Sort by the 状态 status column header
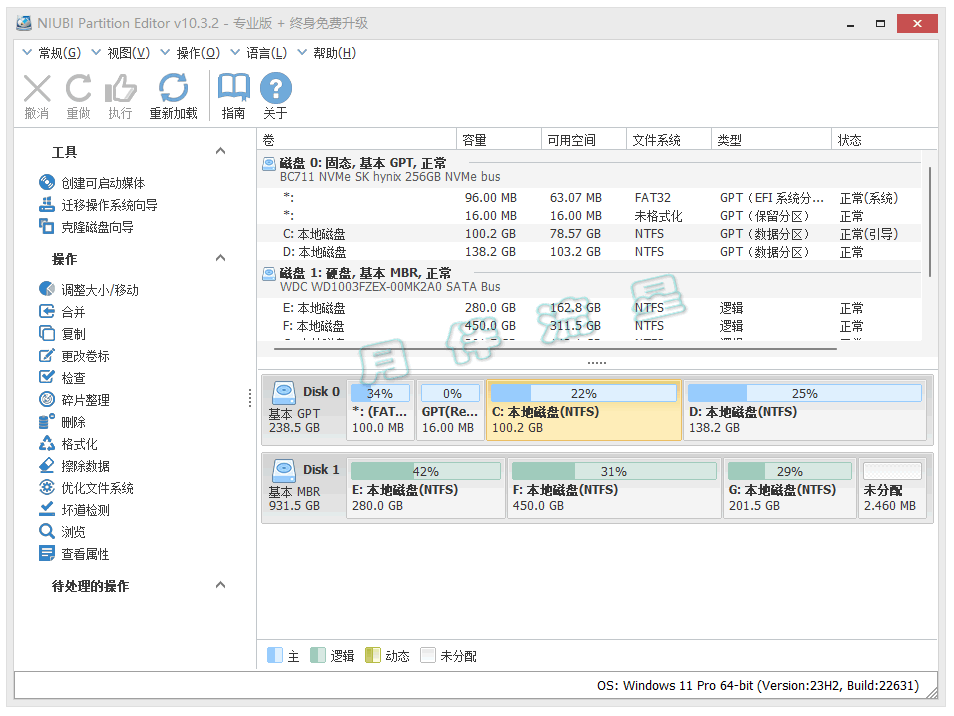 coord(884,140)
